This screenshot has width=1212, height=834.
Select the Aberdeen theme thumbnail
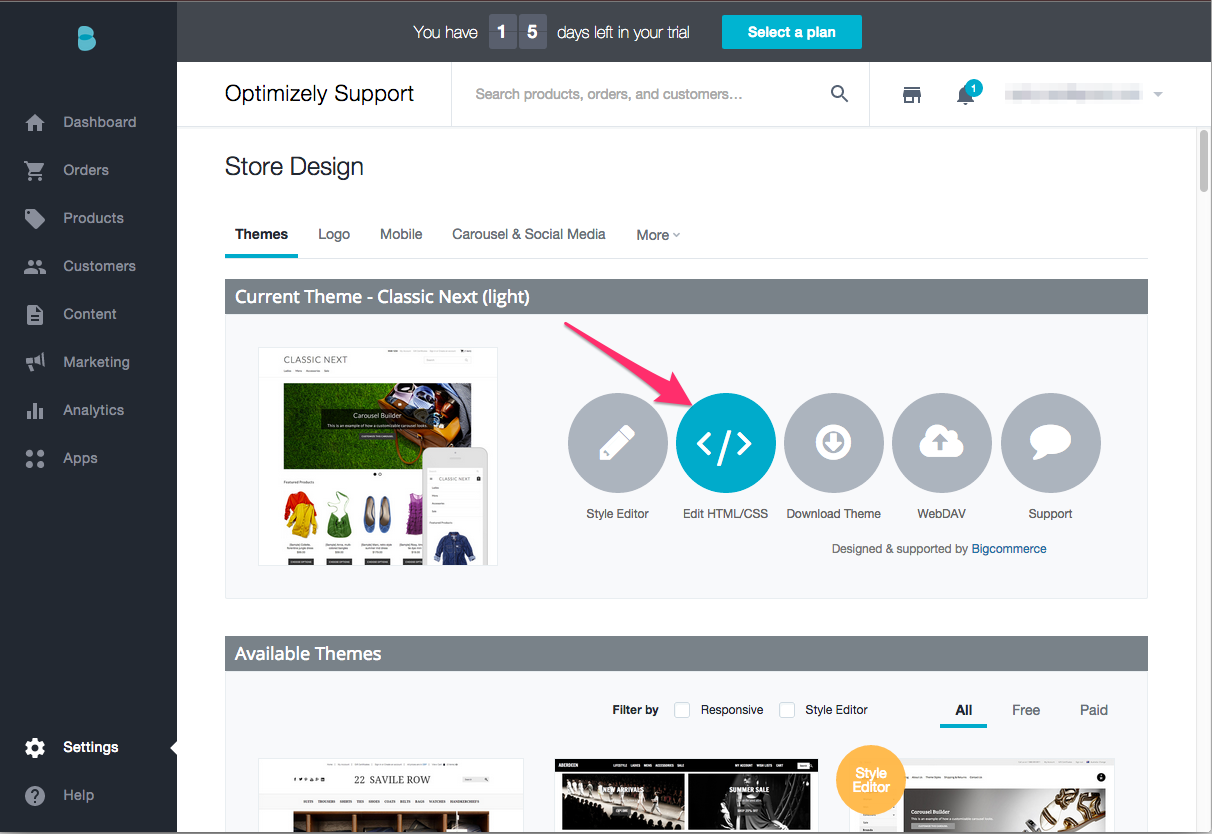point(686,795)
